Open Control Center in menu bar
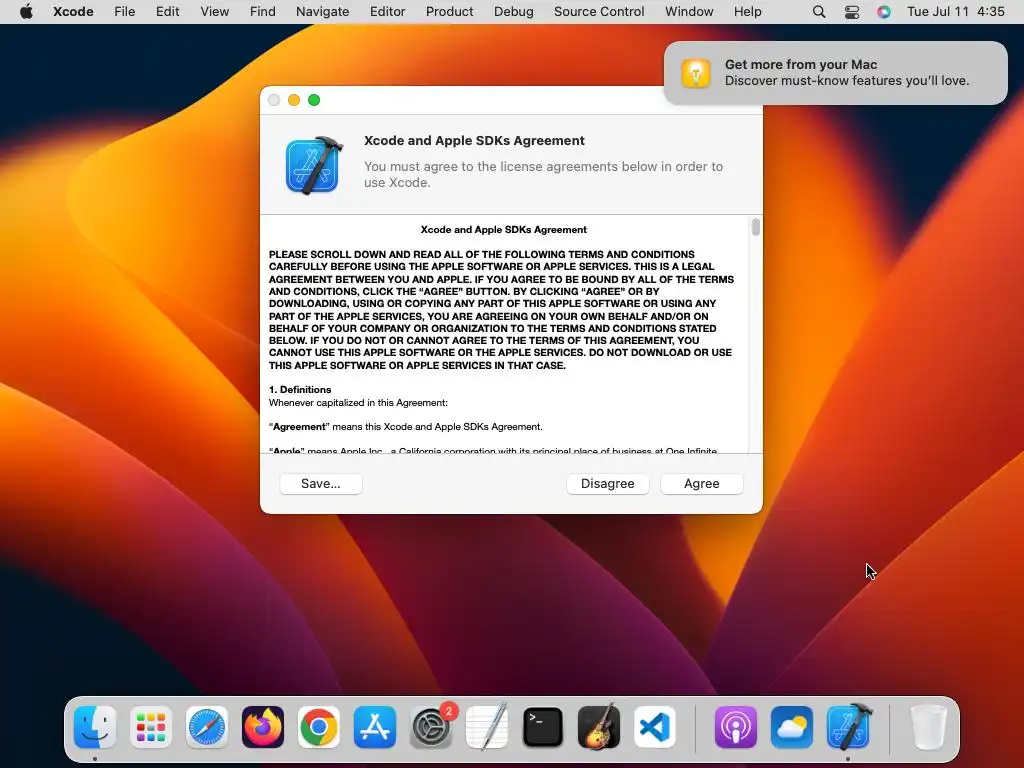 point(852,12)
